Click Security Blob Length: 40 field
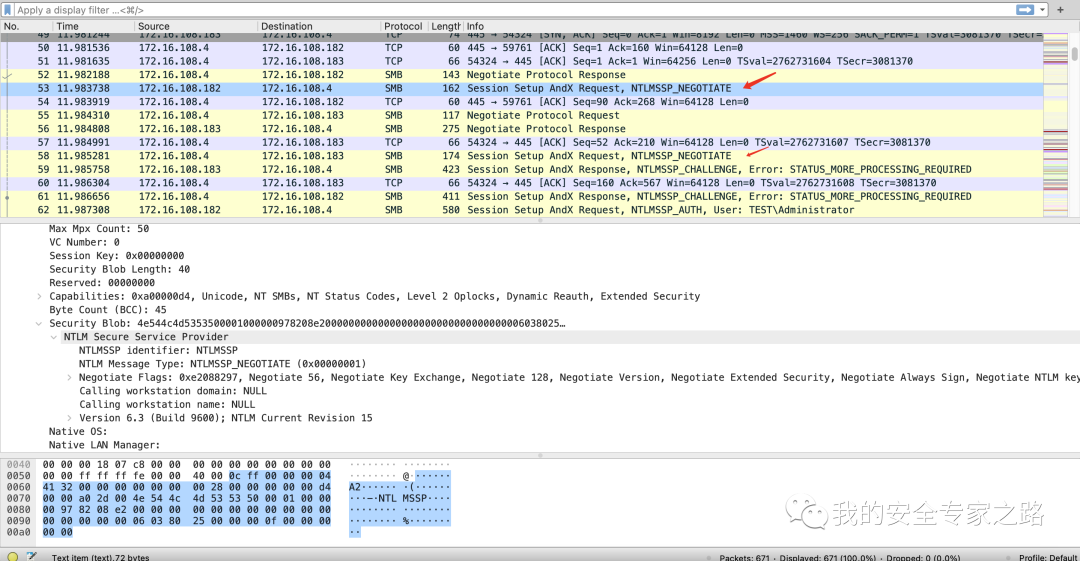 click(x=119, y=269)
